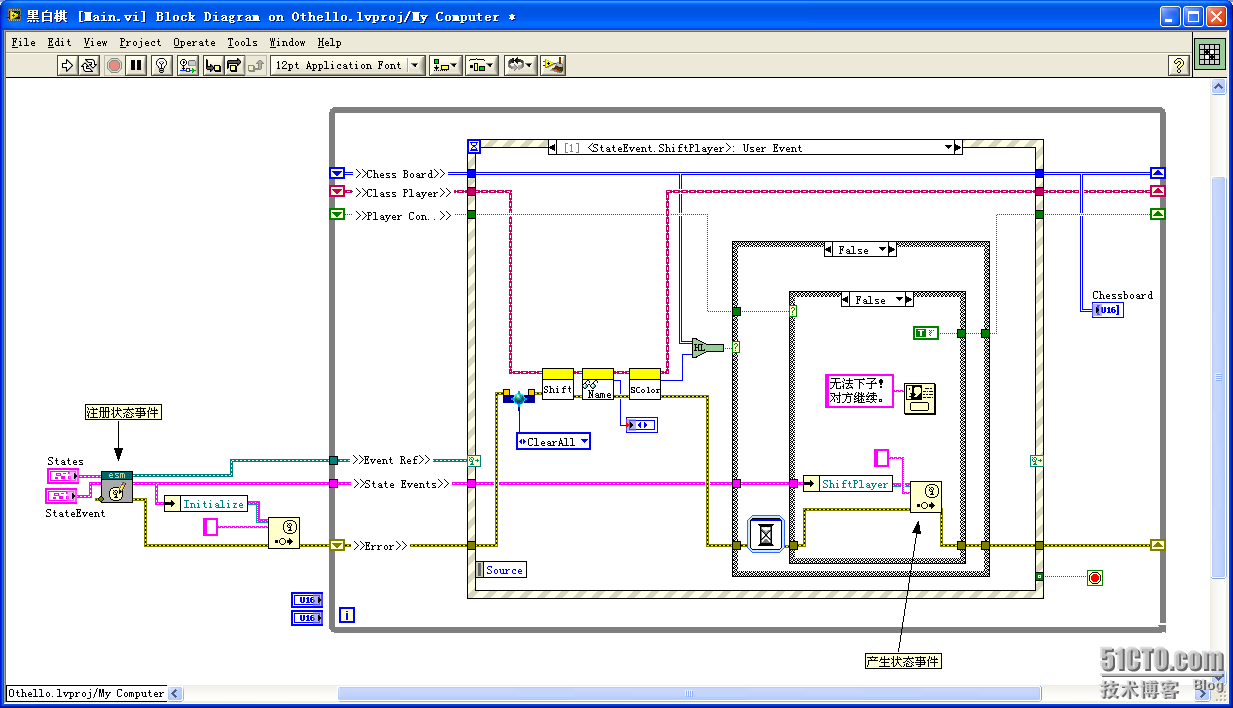Click the vertical scrollbar thumb

click(1217, 378)
